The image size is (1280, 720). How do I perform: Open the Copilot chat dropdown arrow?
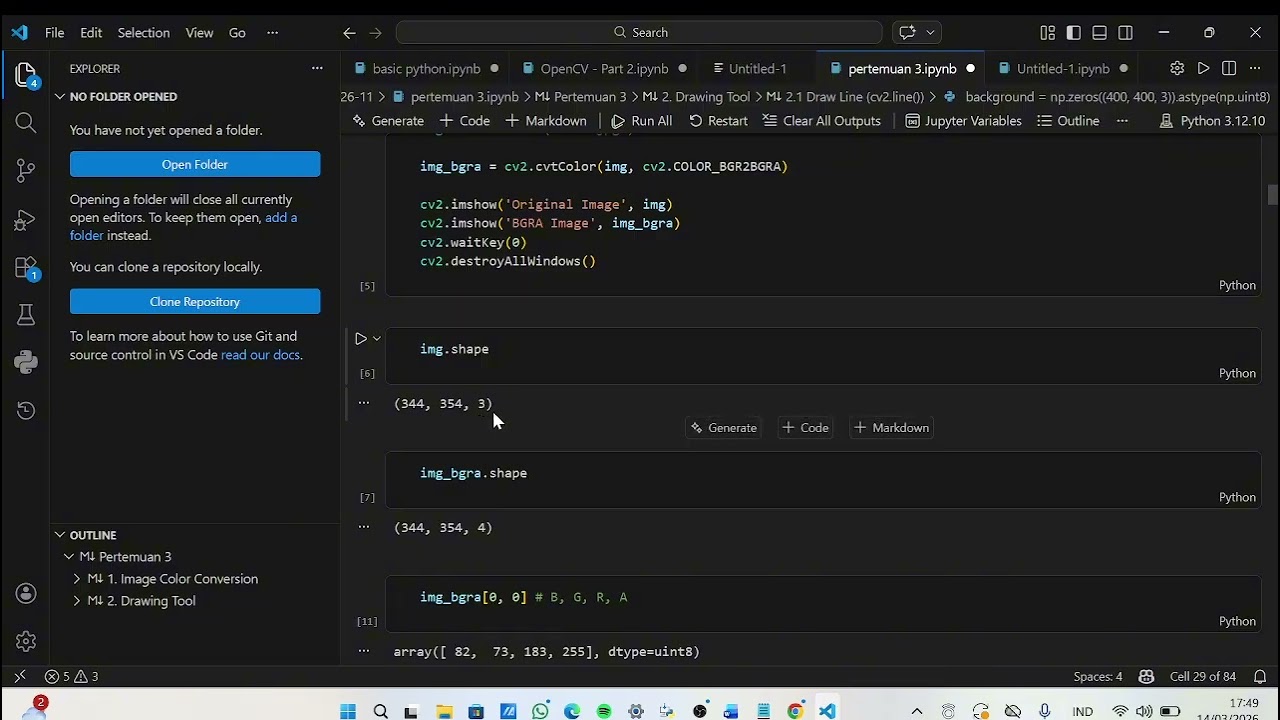pos(930,33)
